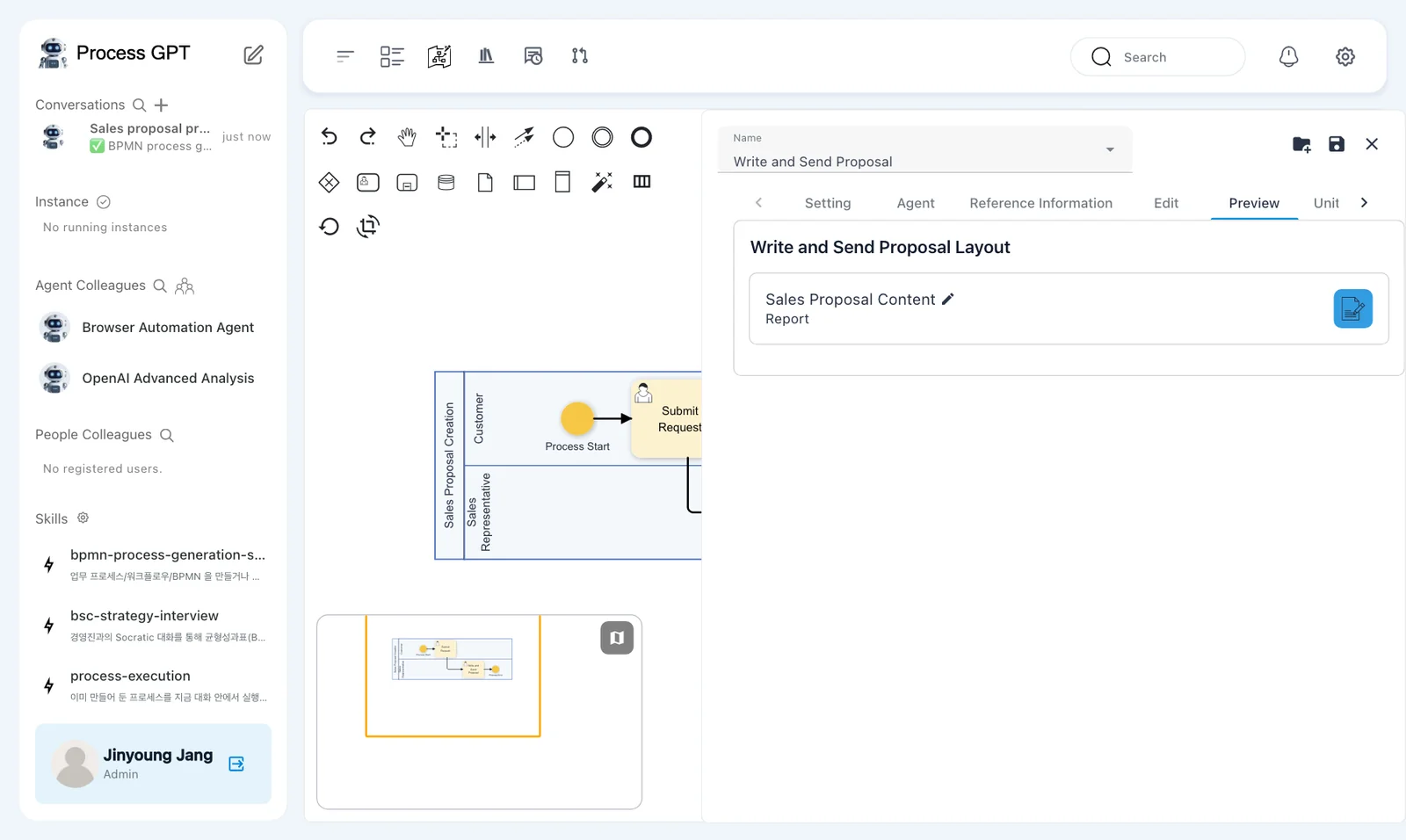Open the Sales proposal conversation item
1406x840 pixels.
(x=153, y=137)
